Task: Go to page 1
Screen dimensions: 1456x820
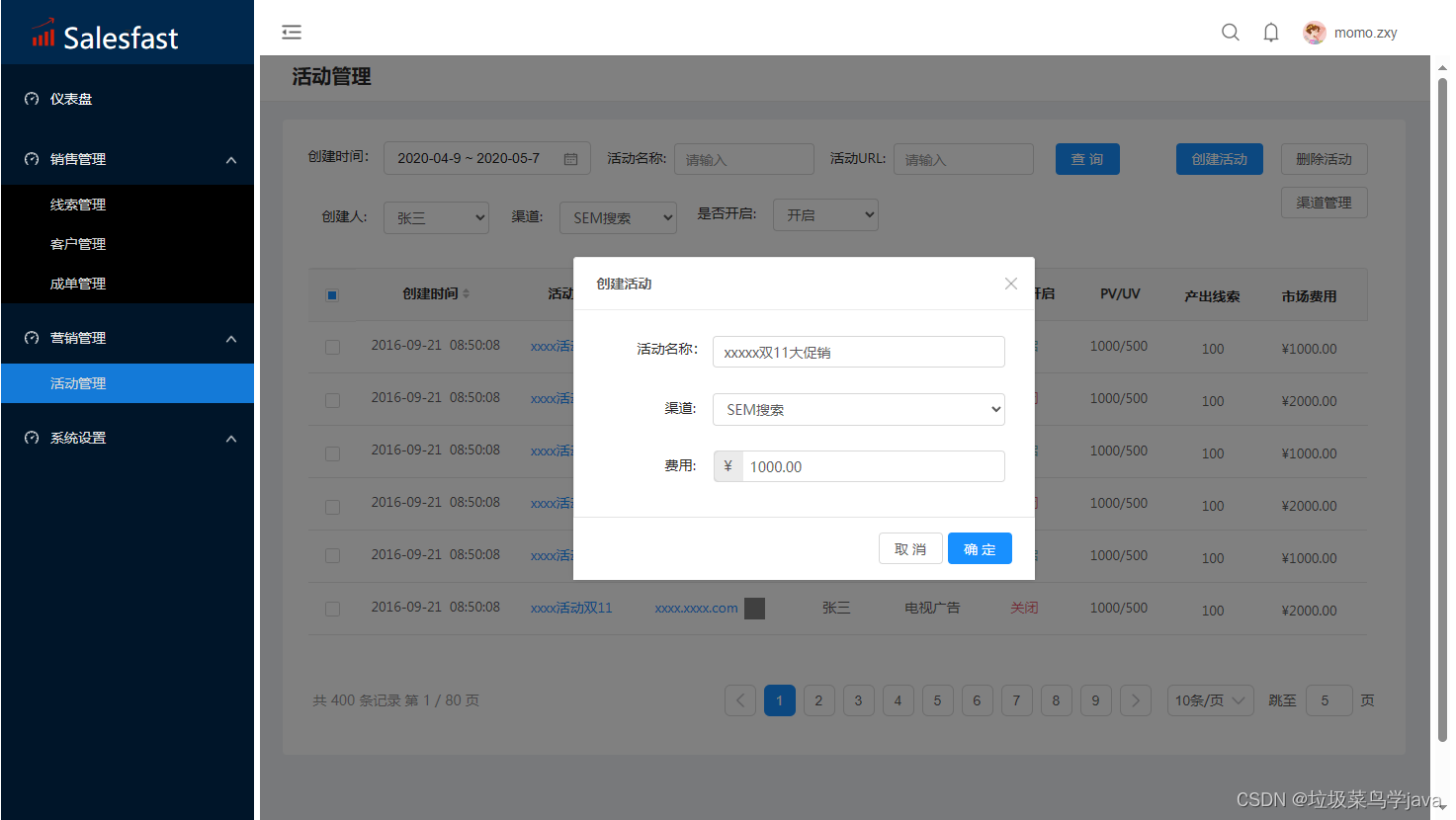Action: click(x=780, y=700)
